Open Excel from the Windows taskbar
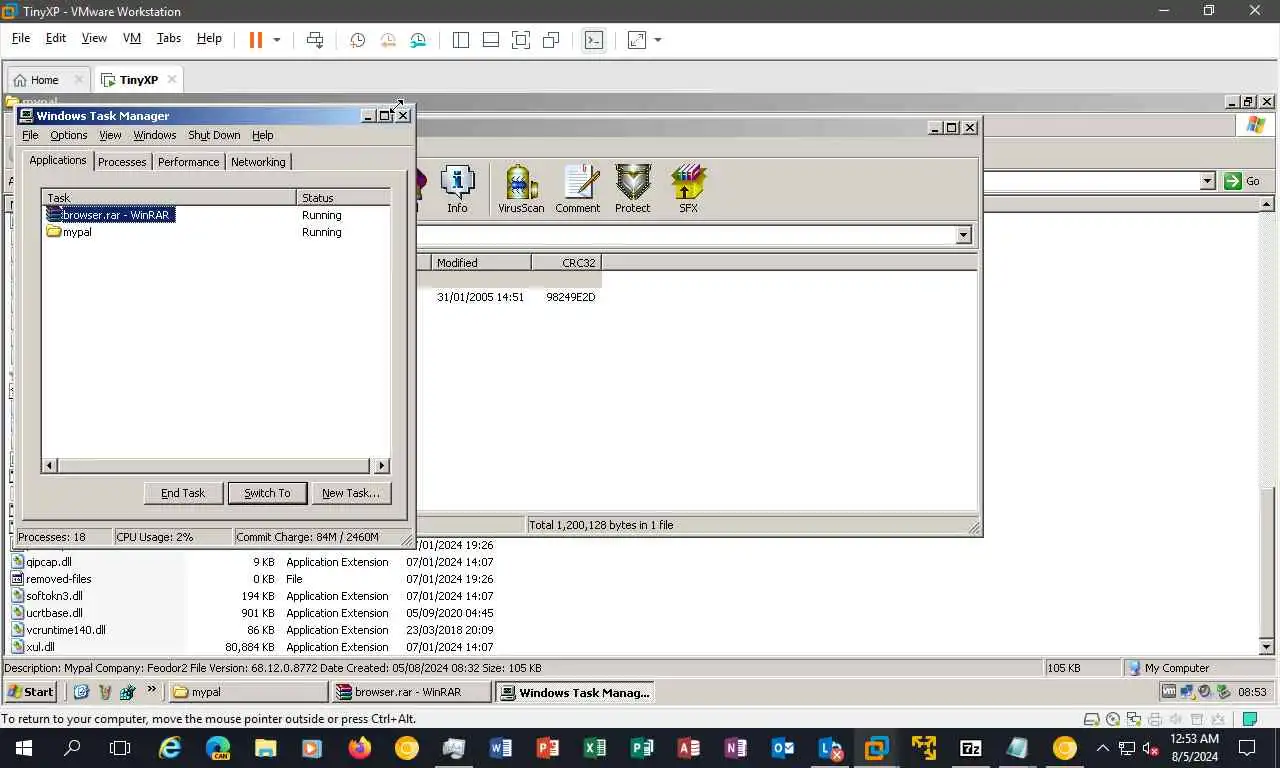Image resolution: width=1280 pixels, height=768 pixels. (595, 747)
